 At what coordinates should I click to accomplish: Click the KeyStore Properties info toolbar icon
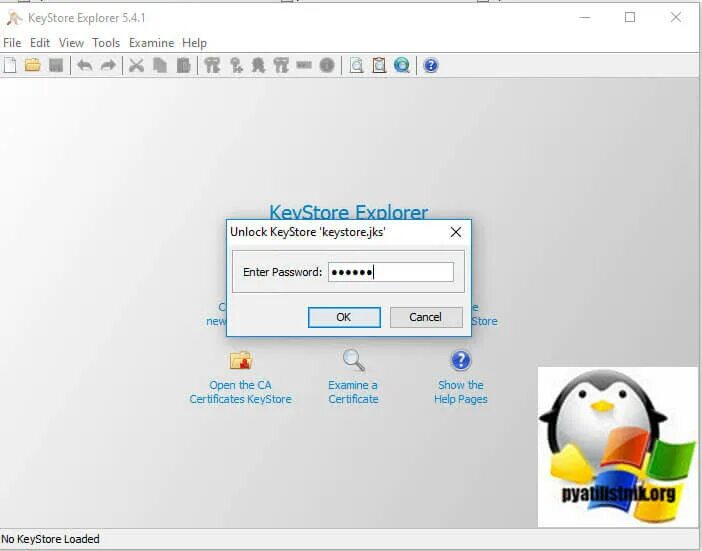327,65
